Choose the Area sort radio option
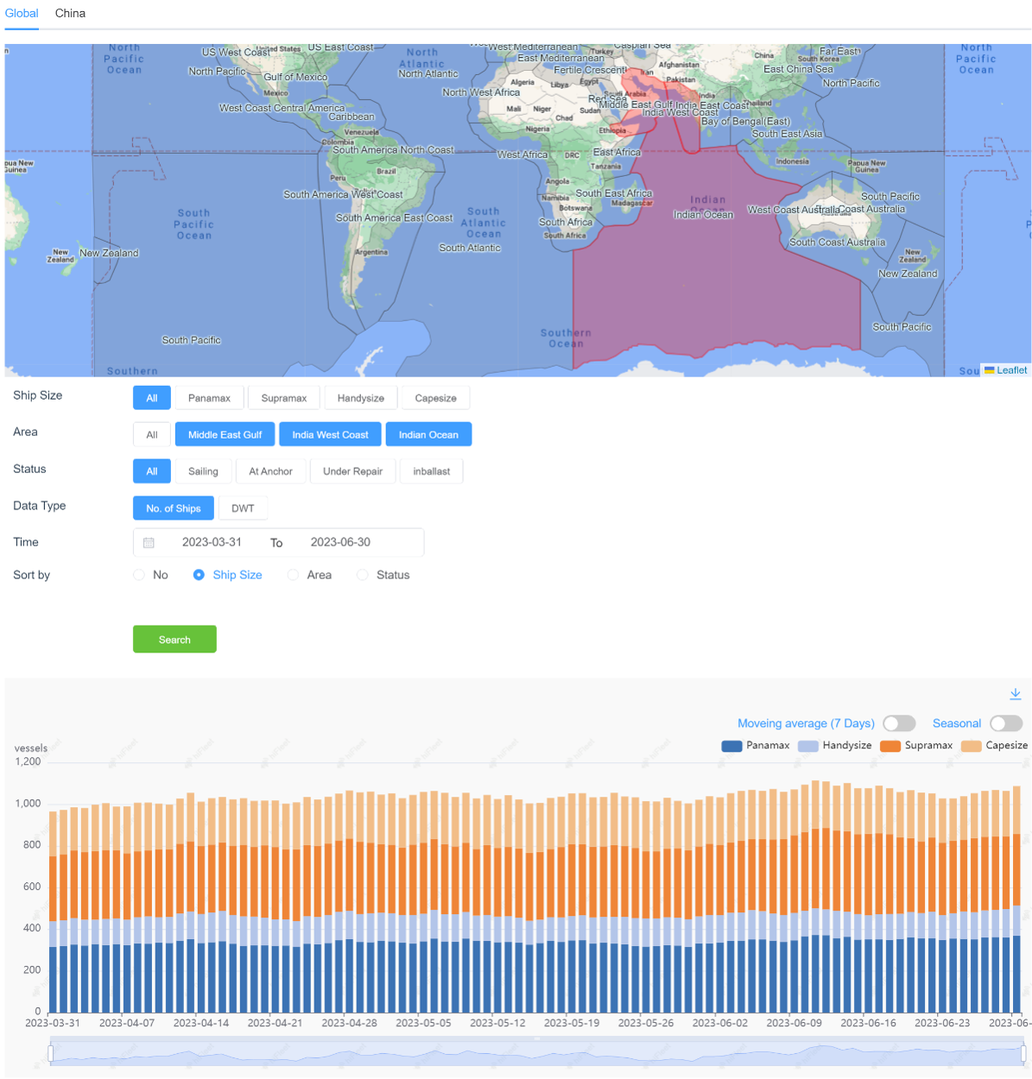The width and height of the screenshot is (1032, 1079). 293,575
